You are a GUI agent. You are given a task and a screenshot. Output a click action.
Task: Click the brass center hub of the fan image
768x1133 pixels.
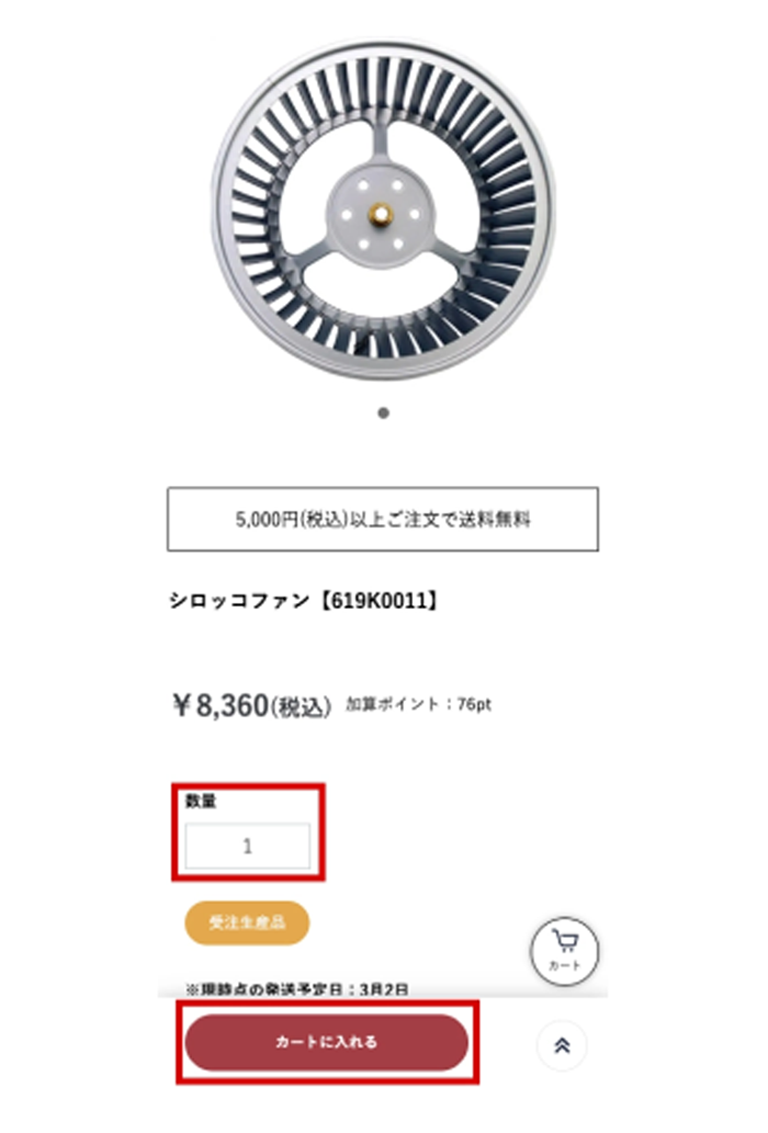[381, 213]
